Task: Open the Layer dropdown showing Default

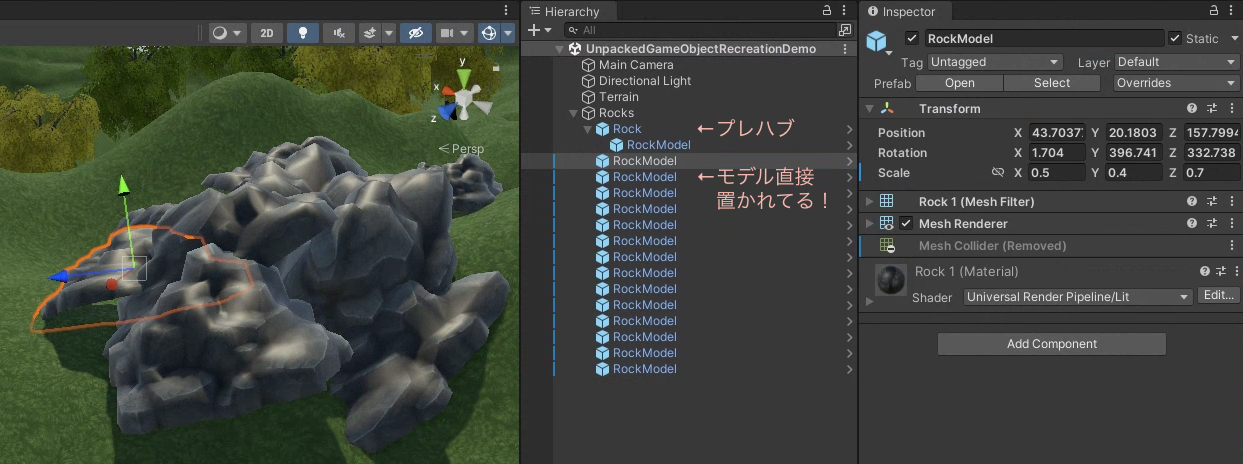Action: click(1176, 62)
